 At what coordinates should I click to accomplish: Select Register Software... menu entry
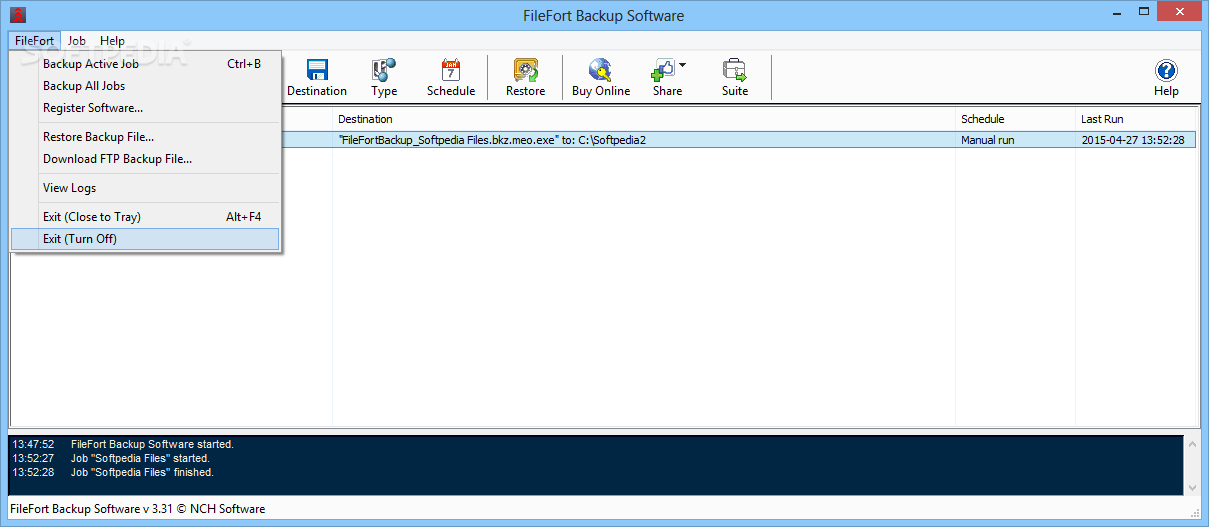pos(146,108)
